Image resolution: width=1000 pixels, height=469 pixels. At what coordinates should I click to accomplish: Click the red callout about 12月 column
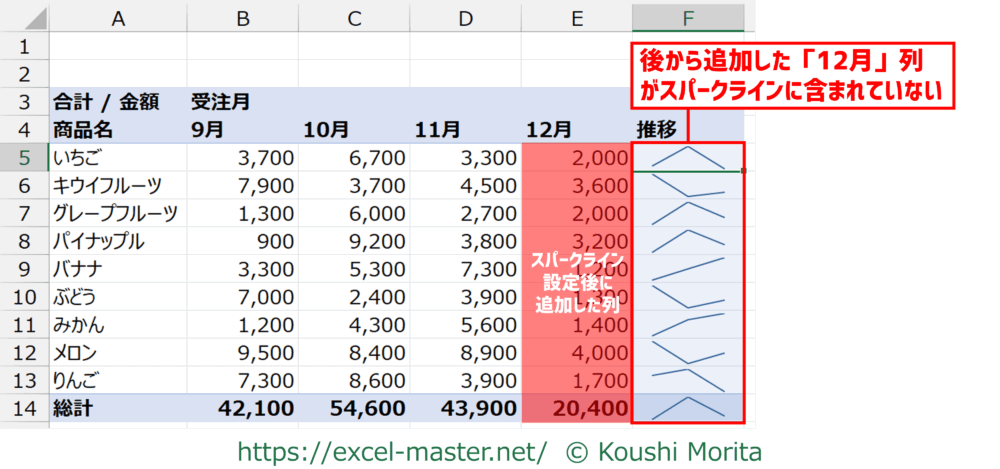pos(794,75)
